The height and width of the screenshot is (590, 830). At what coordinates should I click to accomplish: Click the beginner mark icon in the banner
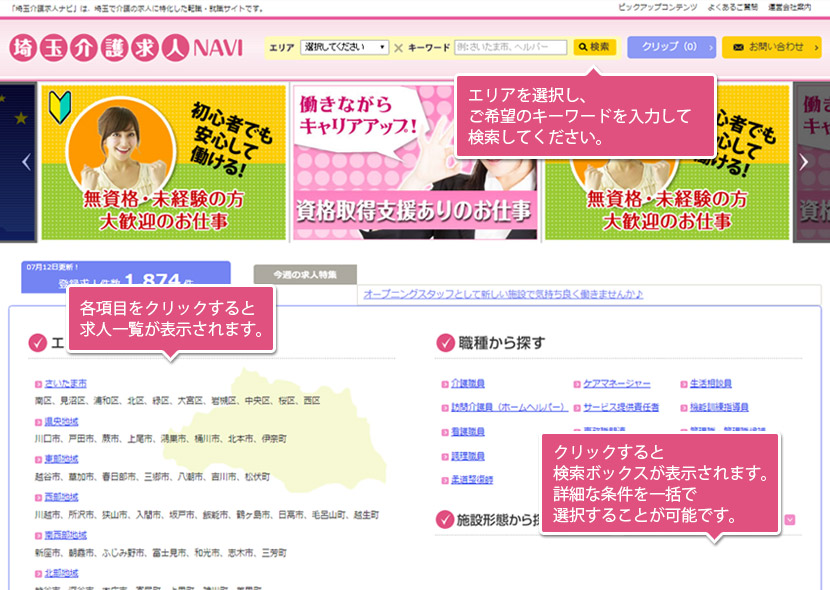62,105
